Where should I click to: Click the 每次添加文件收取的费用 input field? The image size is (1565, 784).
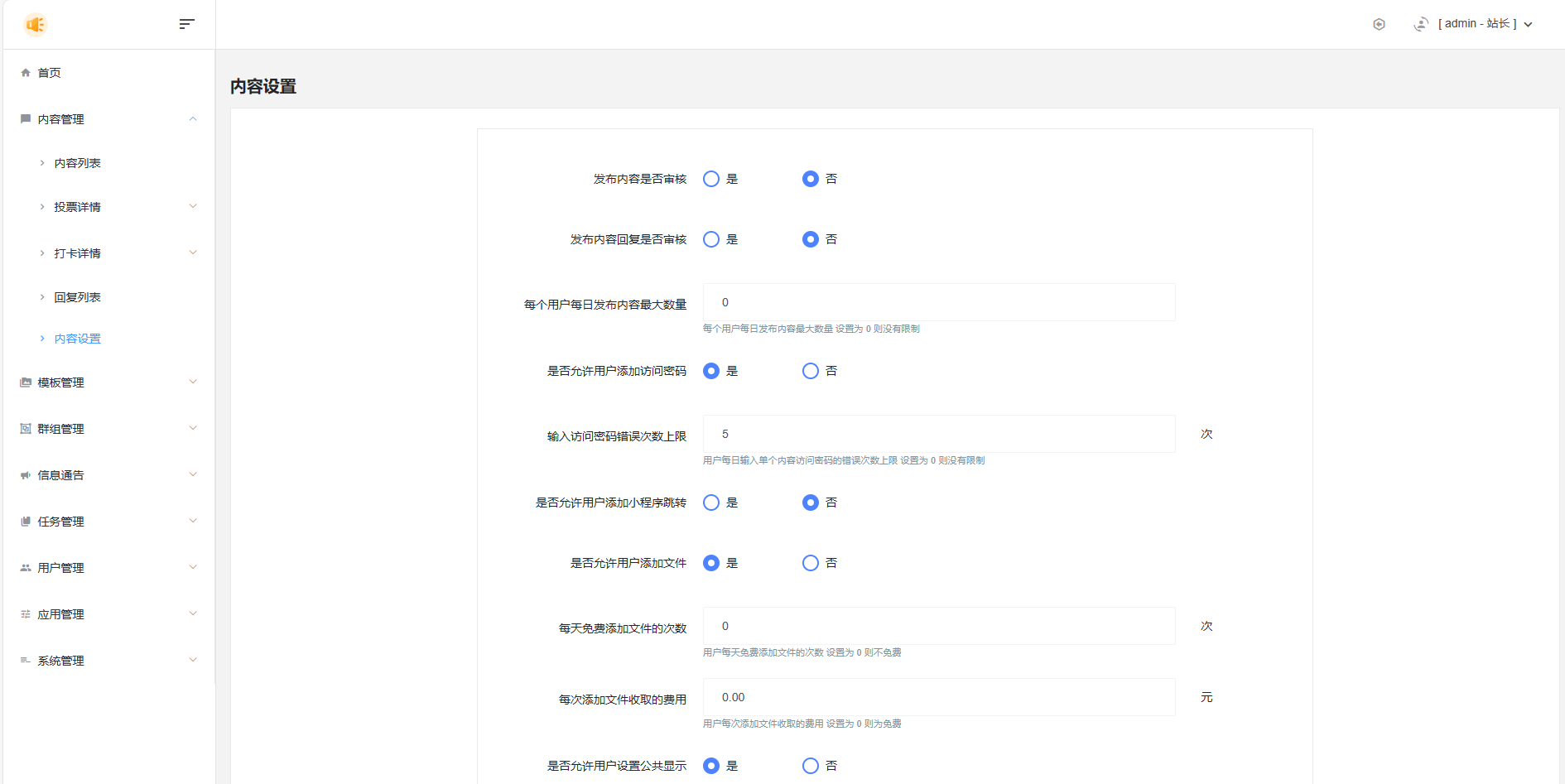(x=938, y=697)
